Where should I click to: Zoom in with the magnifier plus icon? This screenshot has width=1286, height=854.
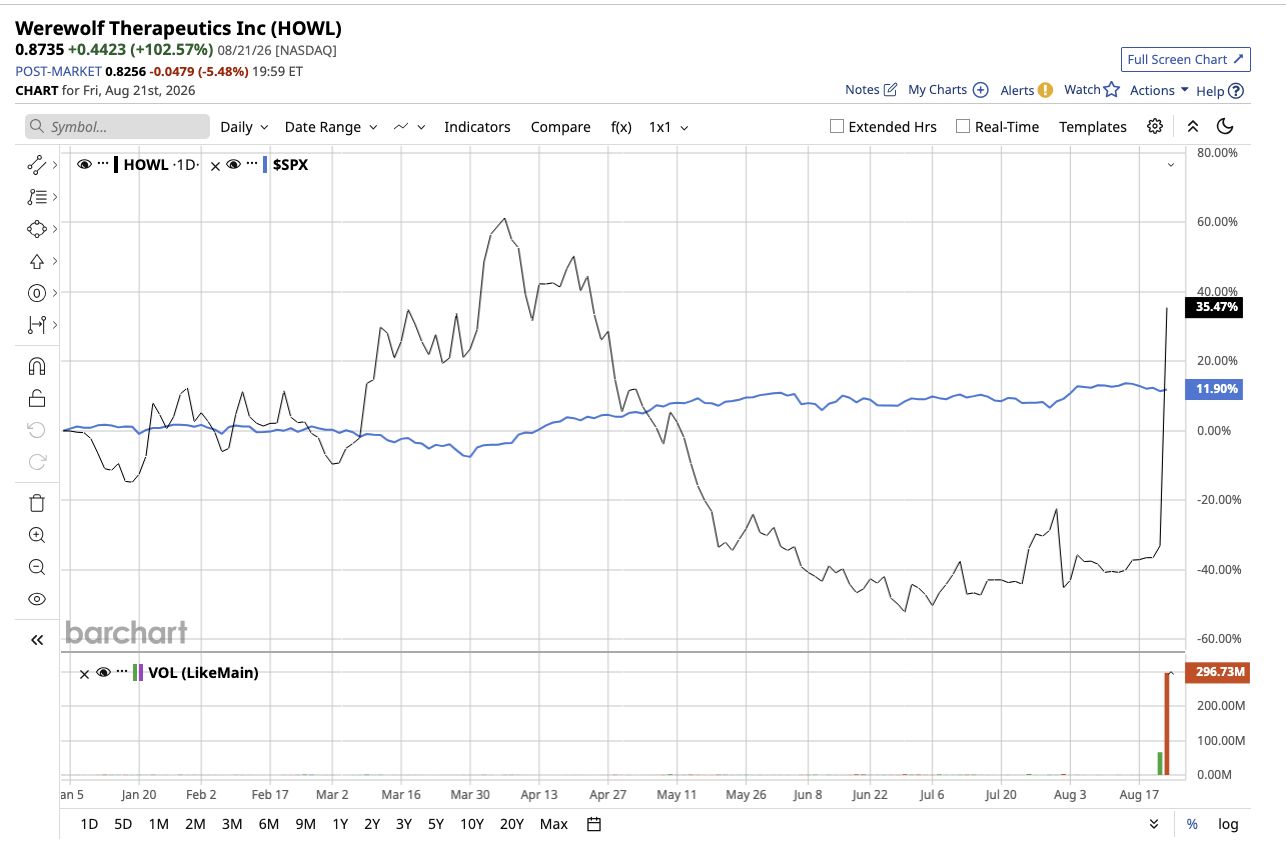[37, 535]
